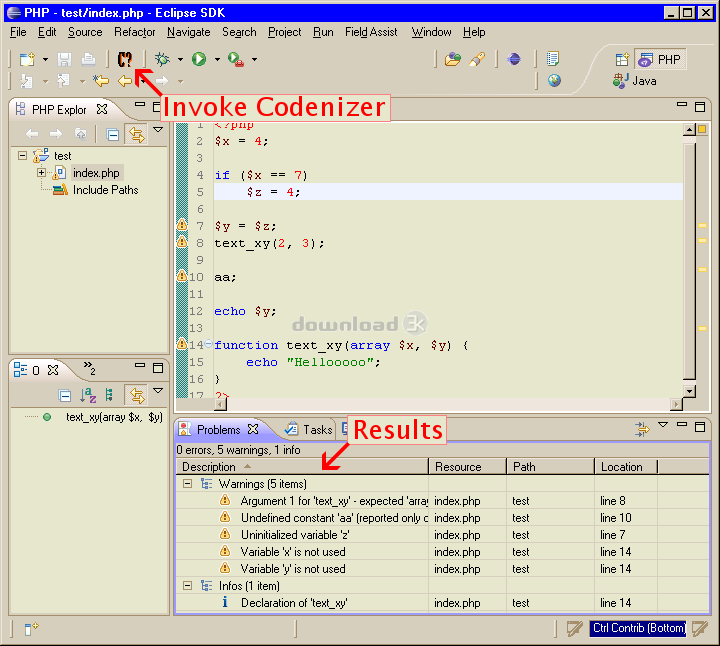The image size is (720, 646).
Task: Open the Refactor menu
Action: (x=135, y=32)
